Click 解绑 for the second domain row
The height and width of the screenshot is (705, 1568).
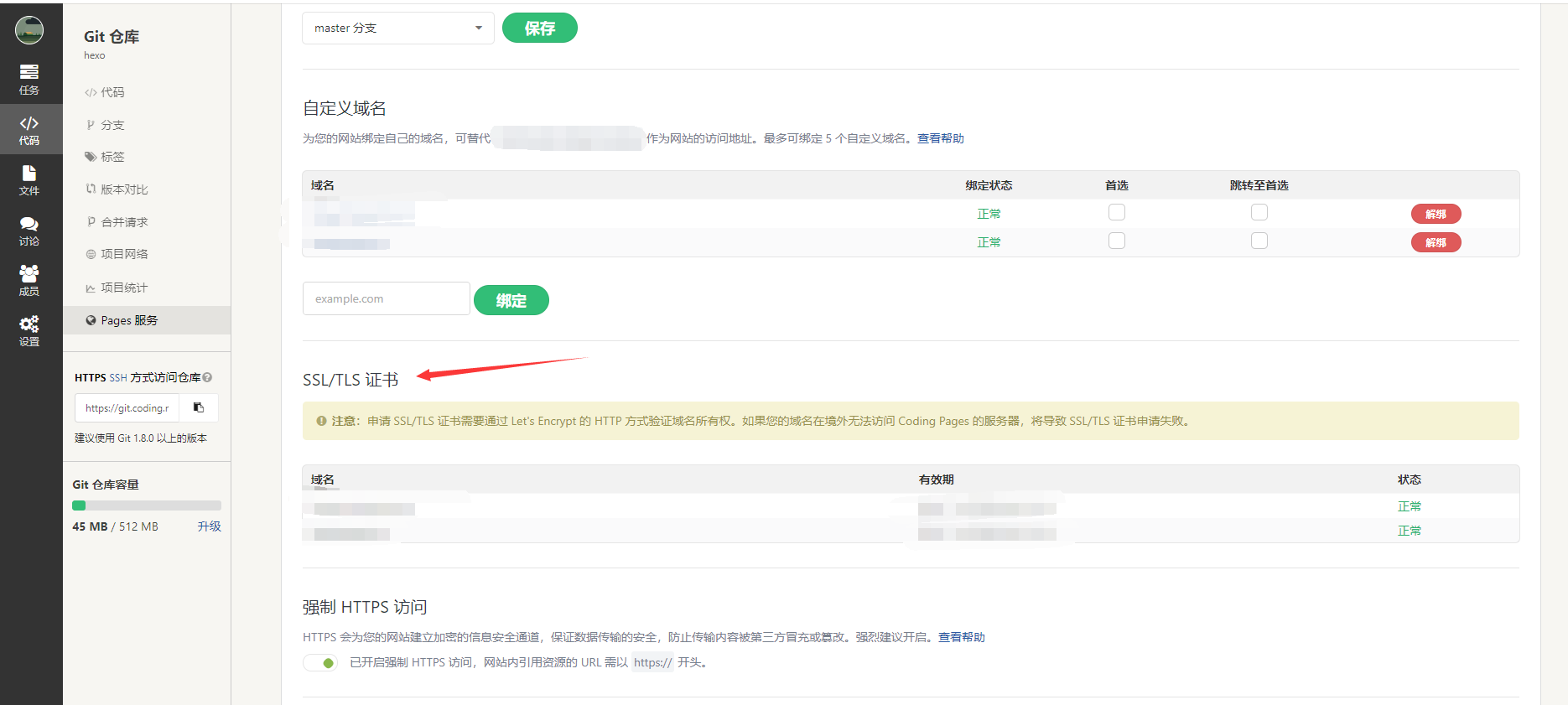pos(1436,242)
